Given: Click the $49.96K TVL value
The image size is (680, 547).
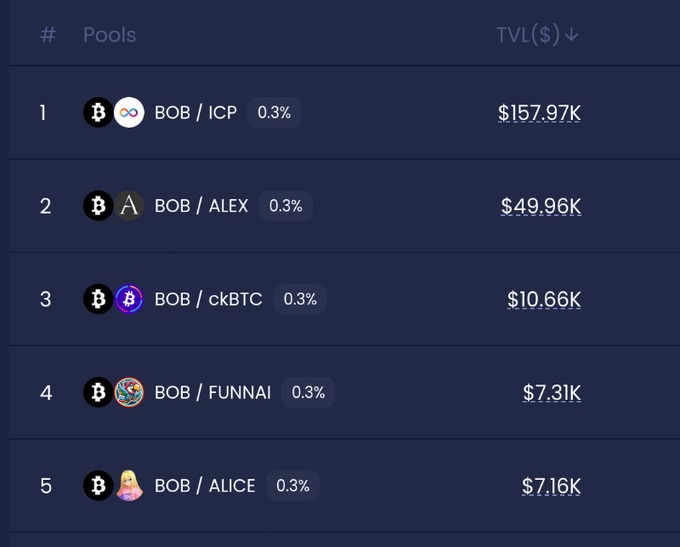Looking at the screenshot, I should pyautogui.click(x=541, y=206).
